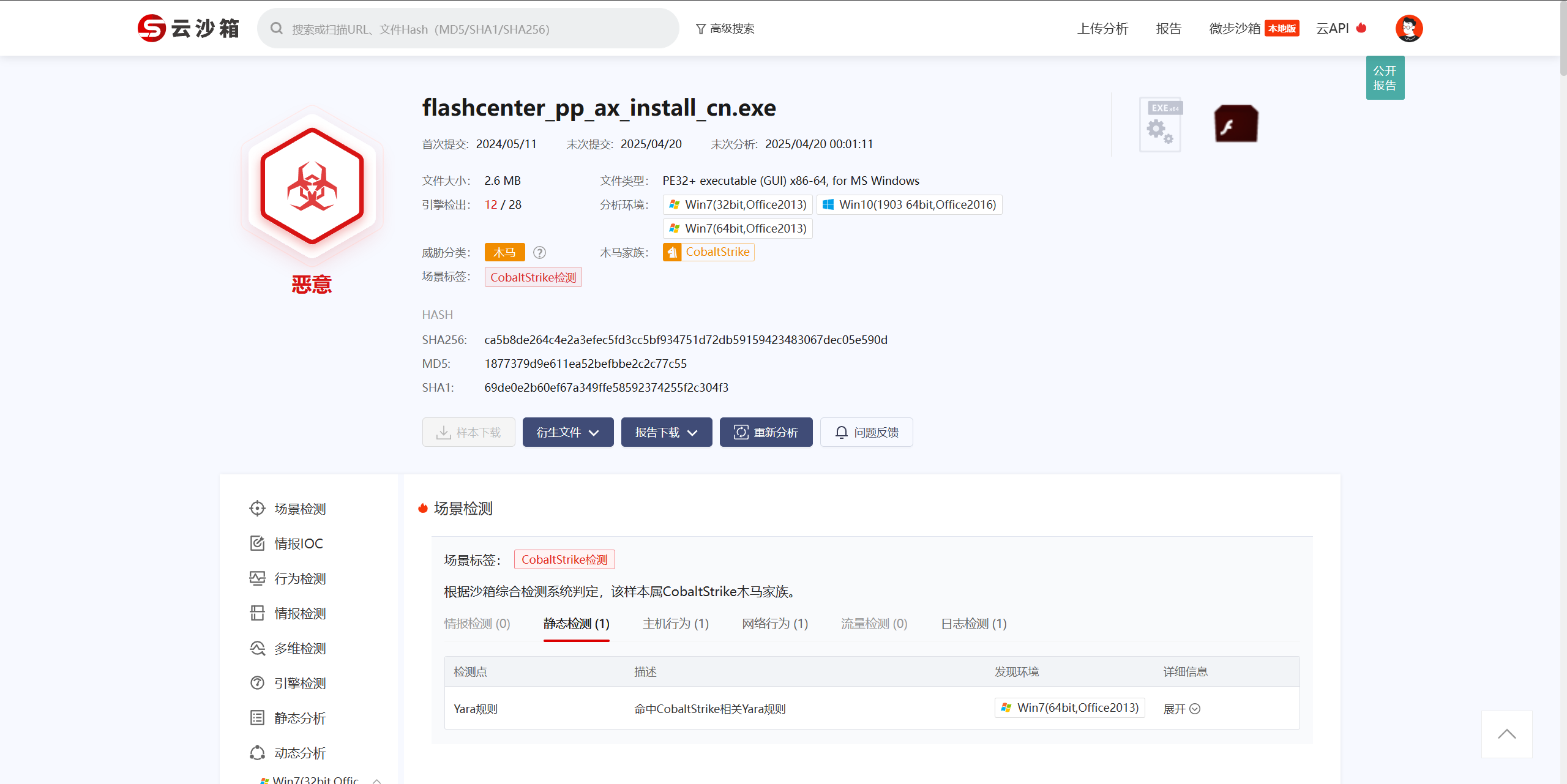Click Win7(64bit,Office2013) in the Yara规则 row
This screenshot has height=784, width=1567.
coord(1070,707)
